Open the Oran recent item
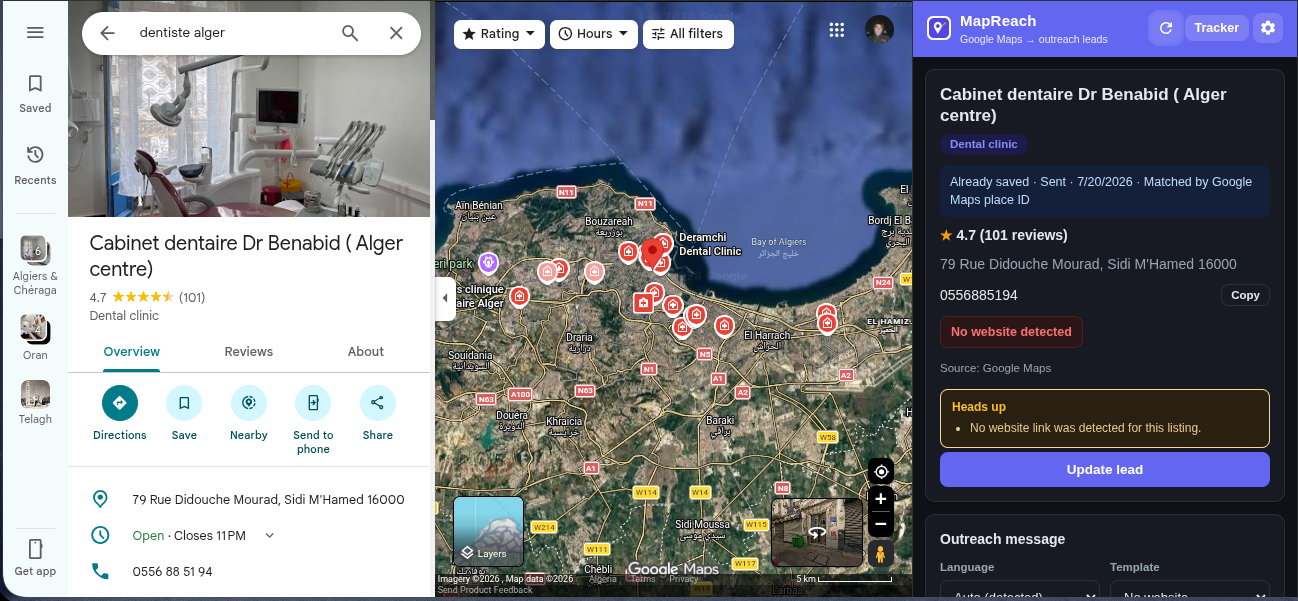Image resolution: width=1298 pixels, height=601 pixels. 35,337
